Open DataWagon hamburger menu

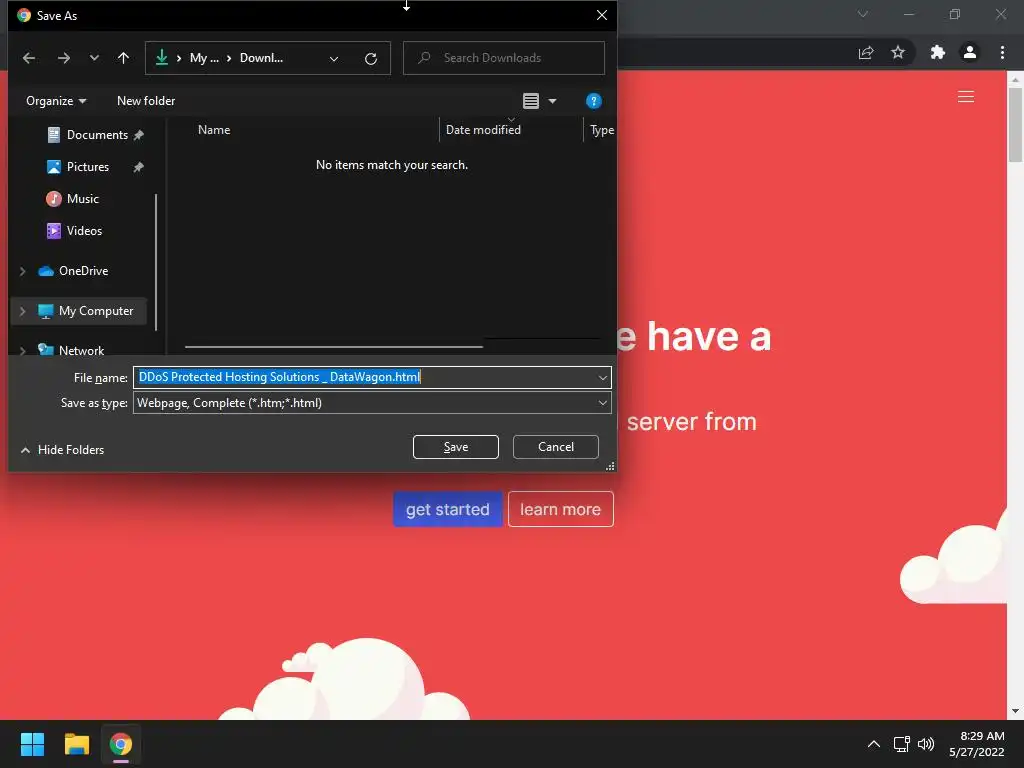point(966,97)
